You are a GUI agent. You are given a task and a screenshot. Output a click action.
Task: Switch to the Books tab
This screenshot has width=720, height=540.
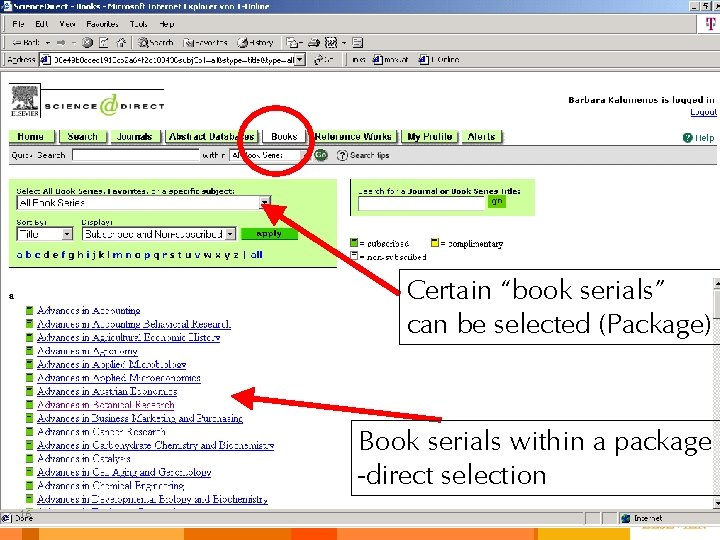pyautogui.click(x=284, y=136)
